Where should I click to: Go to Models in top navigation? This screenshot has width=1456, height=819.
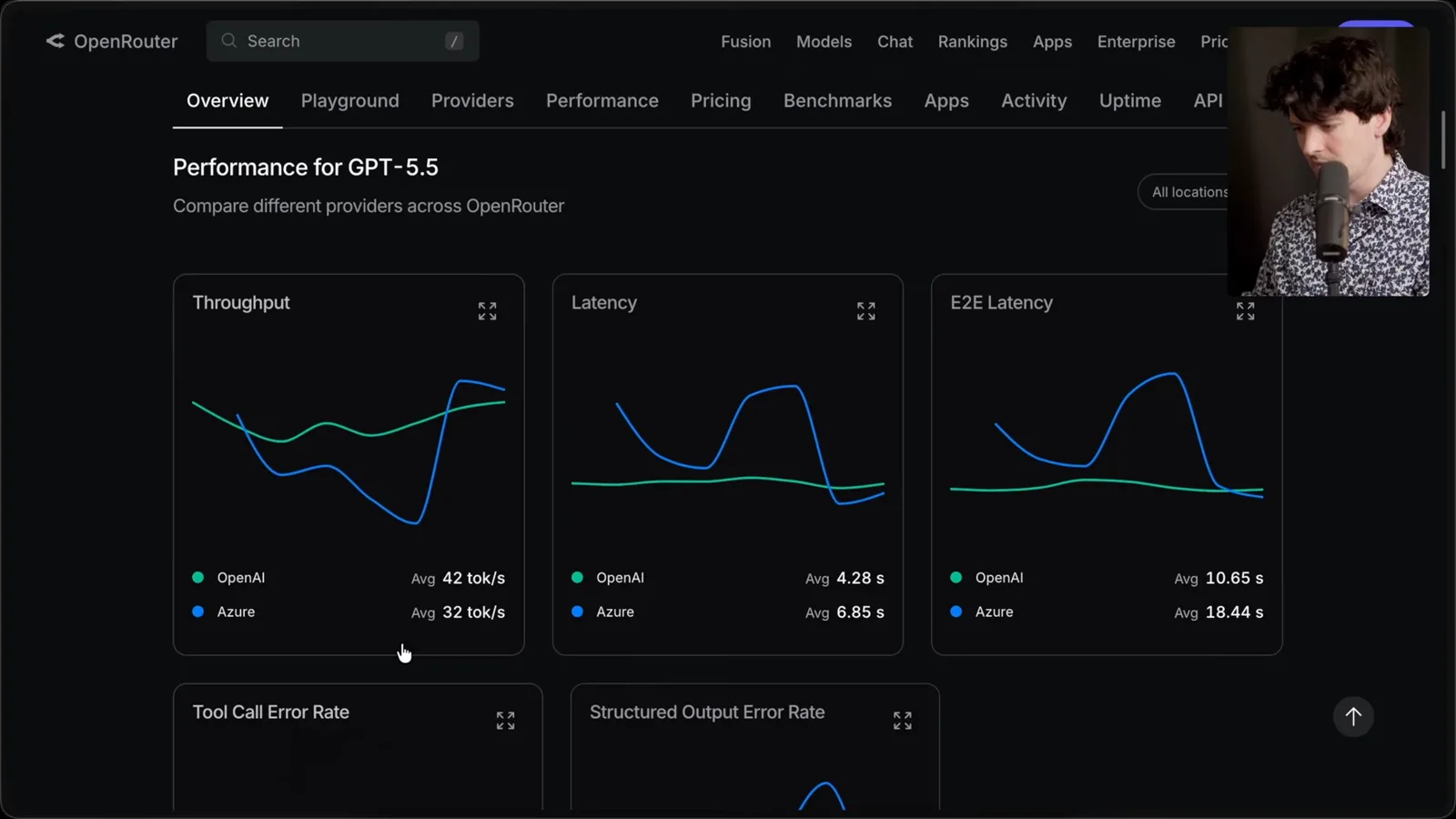pos(824,42)
